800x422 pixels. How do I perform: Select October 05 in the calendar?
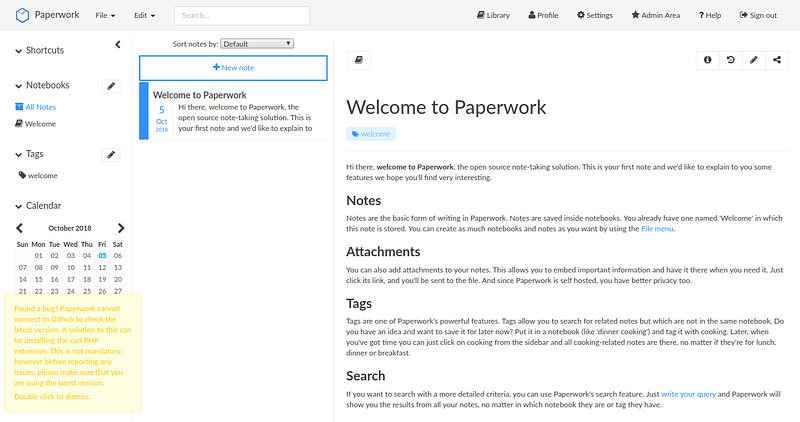point(103,256)
